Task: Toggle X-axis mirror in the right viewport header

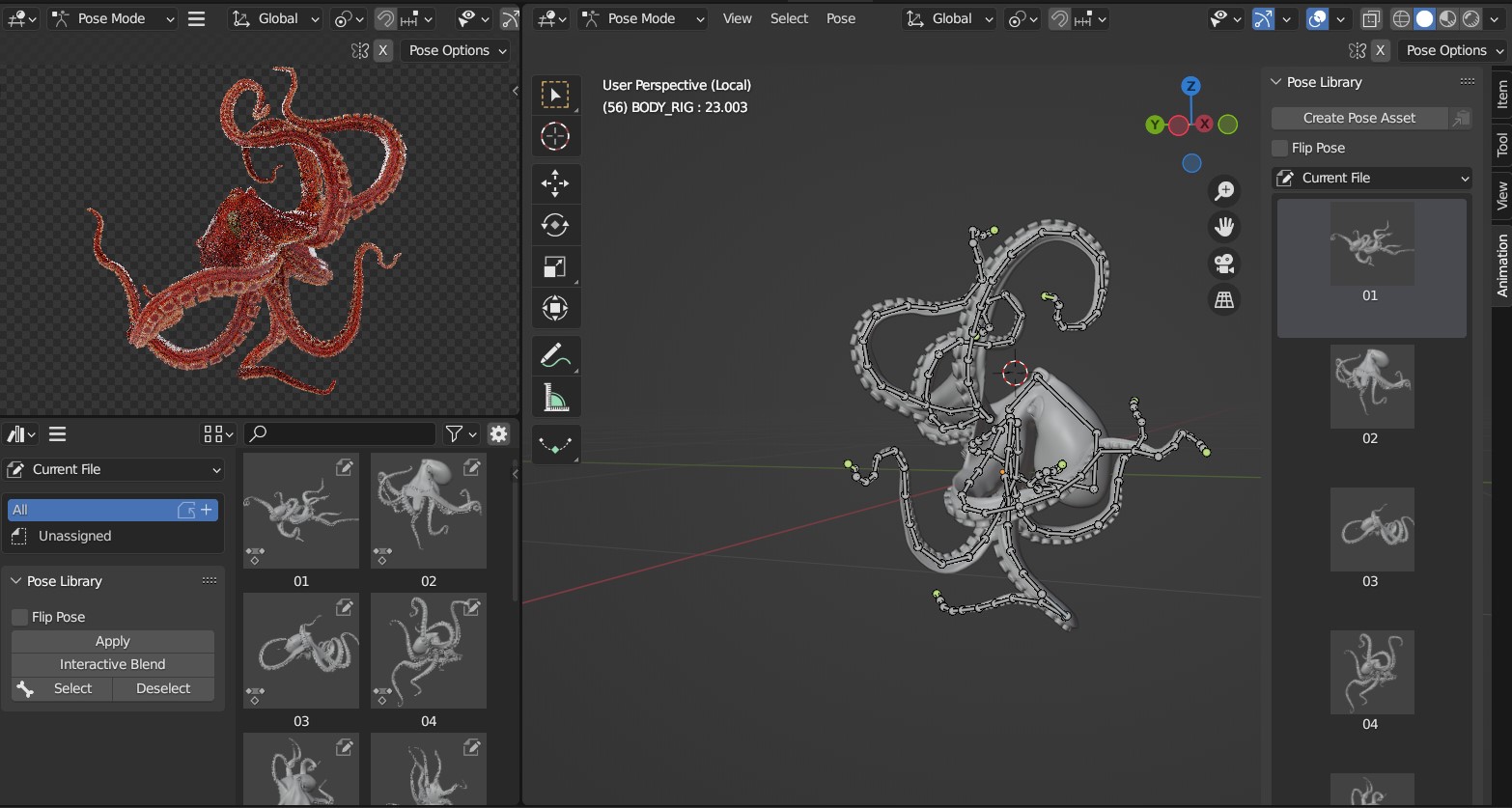Action: 1381,50
